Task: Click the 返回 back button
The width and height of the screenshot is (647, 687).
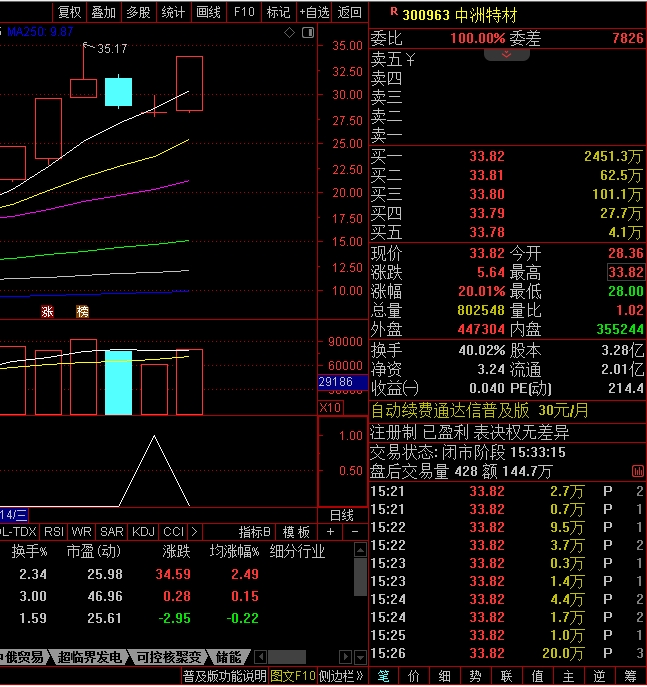Action: [x=350, y=12]
